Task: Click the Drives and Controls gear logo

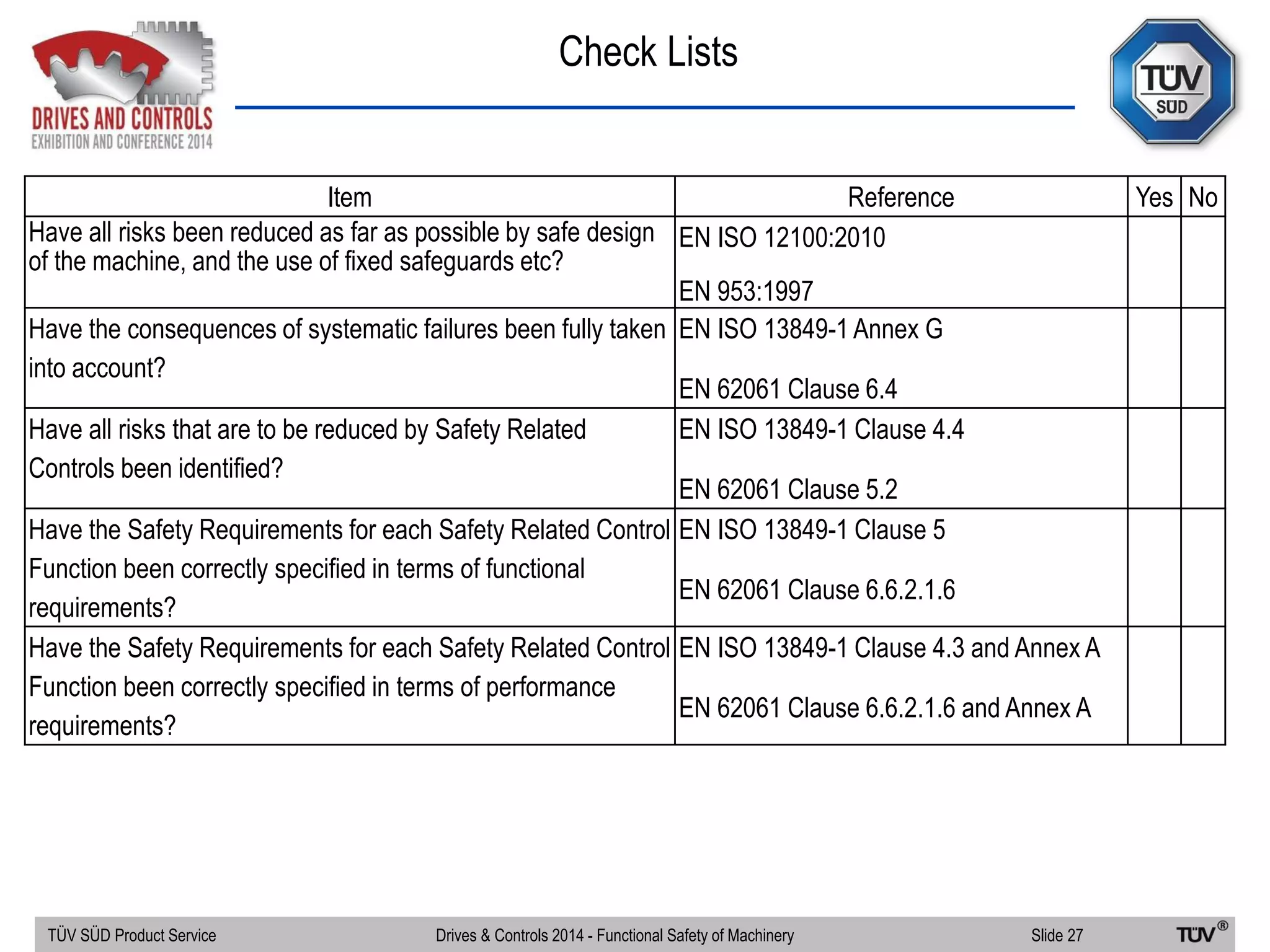Action: coord(122,86)
